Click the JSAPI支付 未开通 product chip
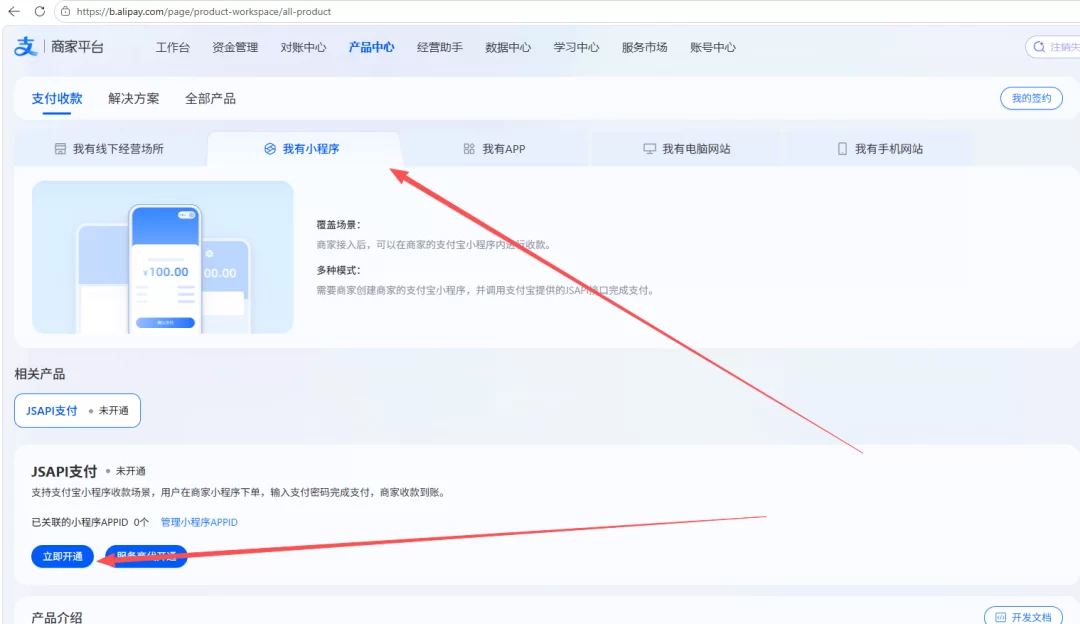The width and height of the screenshot is (1080, 624). (x=77, y=410)
